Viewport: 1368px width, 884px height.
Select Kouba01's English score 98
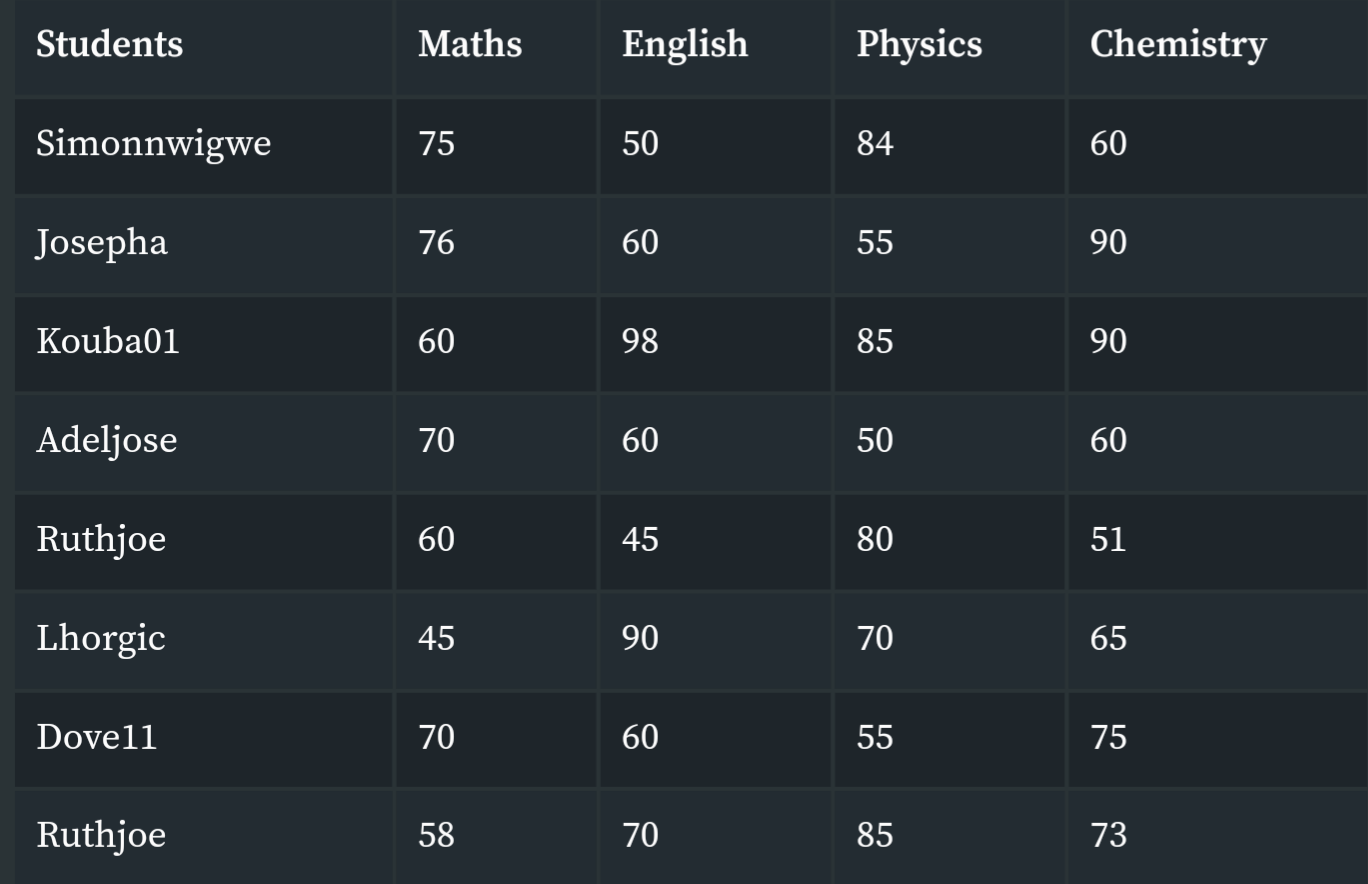point(716,343)
